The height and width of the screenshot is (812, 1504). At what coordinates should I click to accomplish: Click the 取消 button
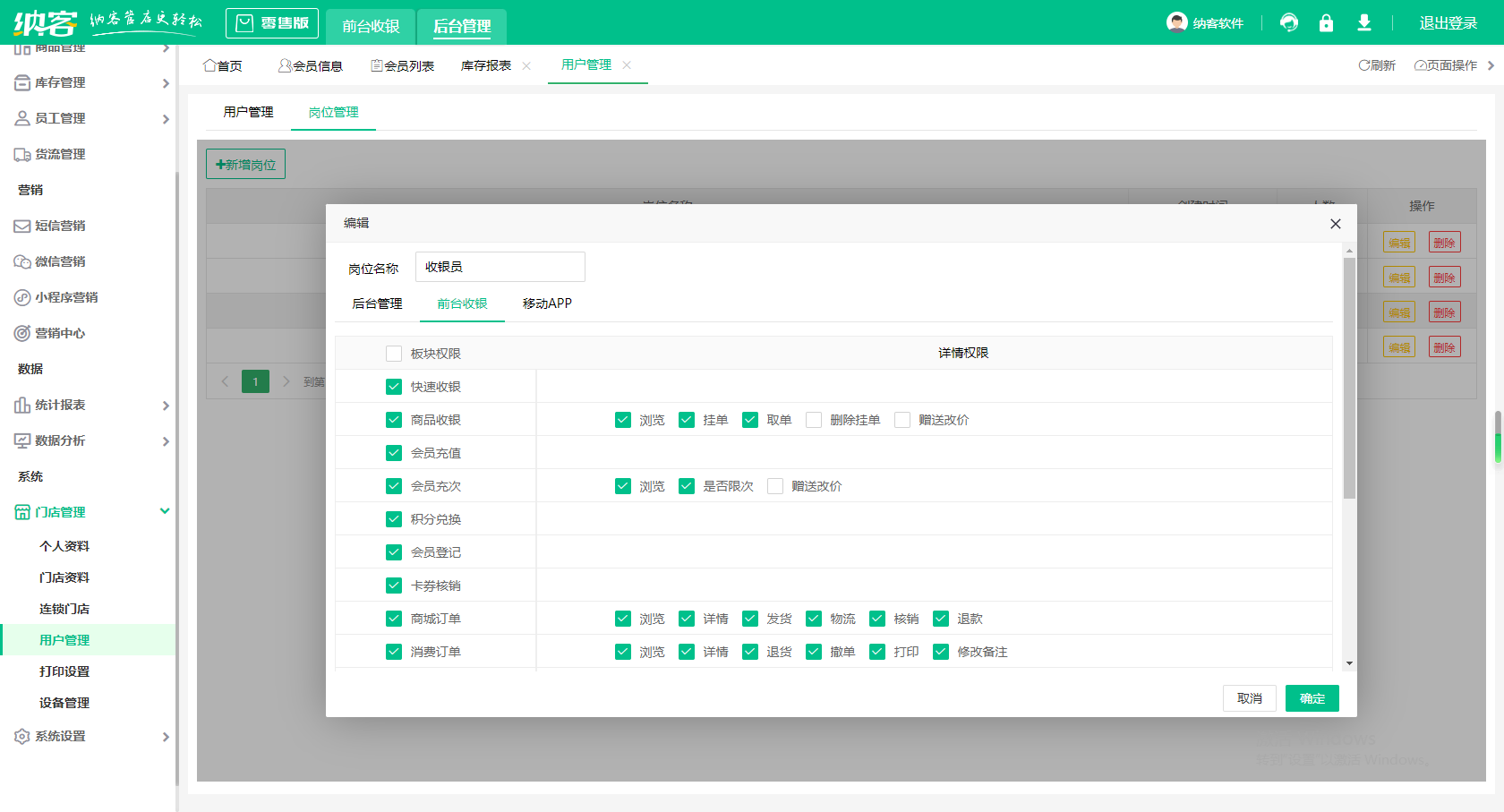[x=1249, y=698]
